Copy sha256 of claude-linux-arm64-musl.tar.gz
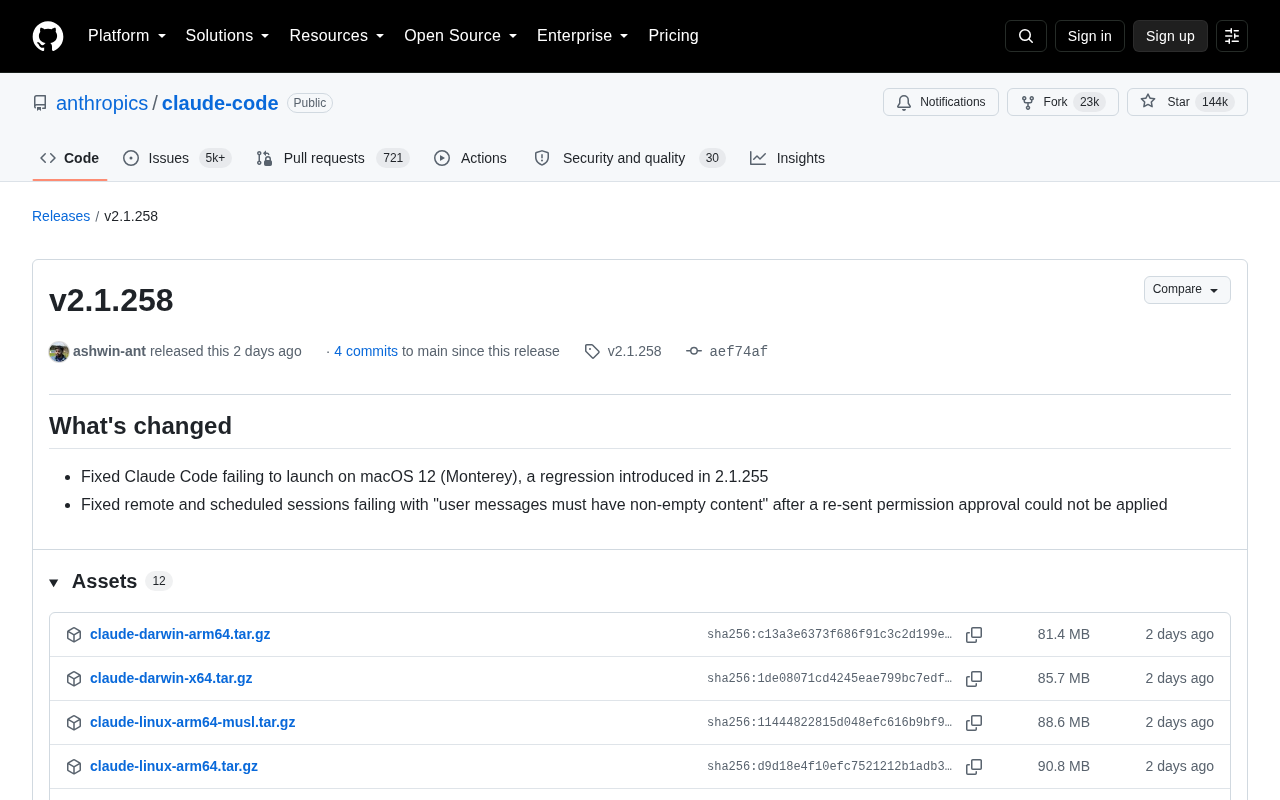 (x=974, y=723)
